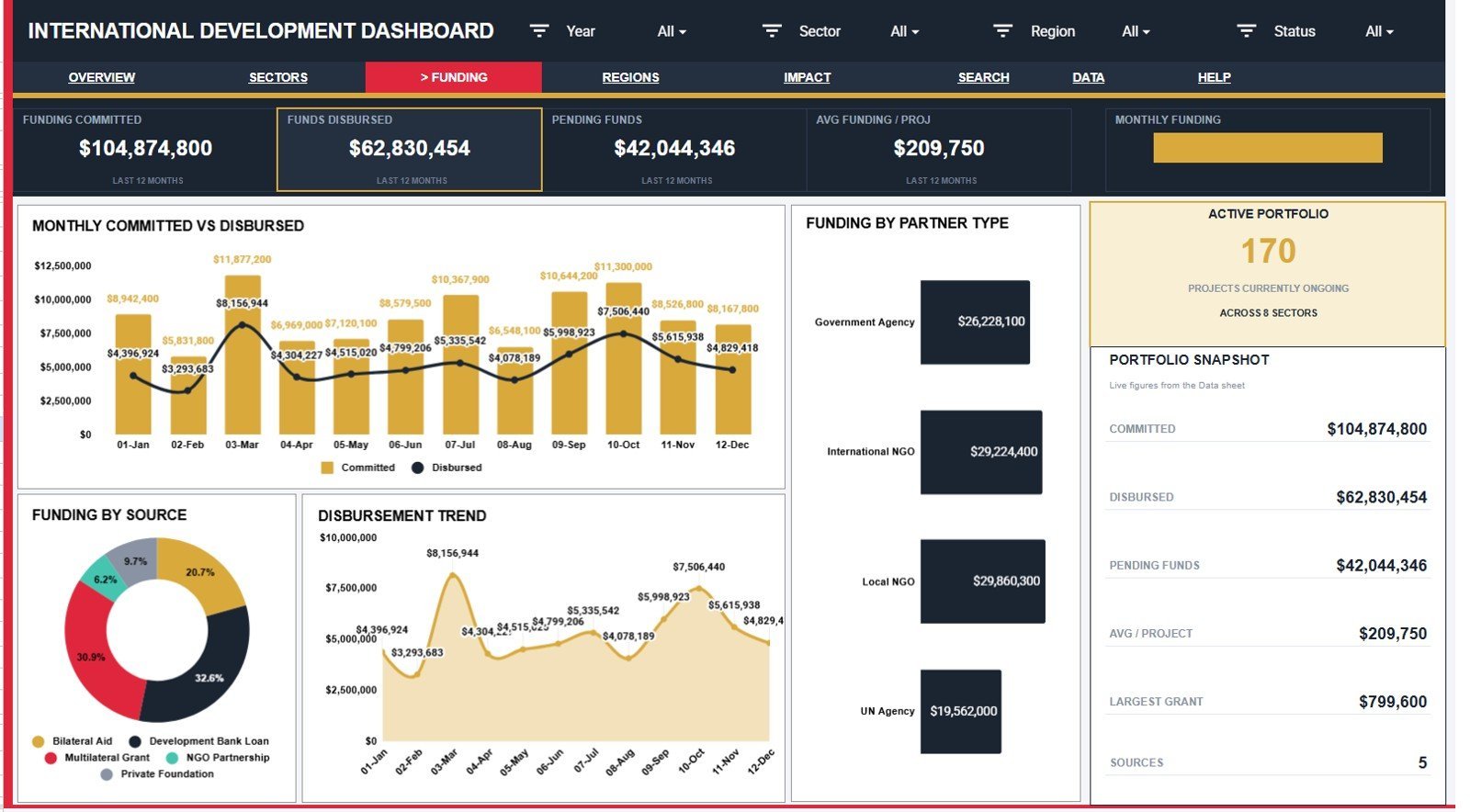Go to the Data tab

[x=1088, y=77]
